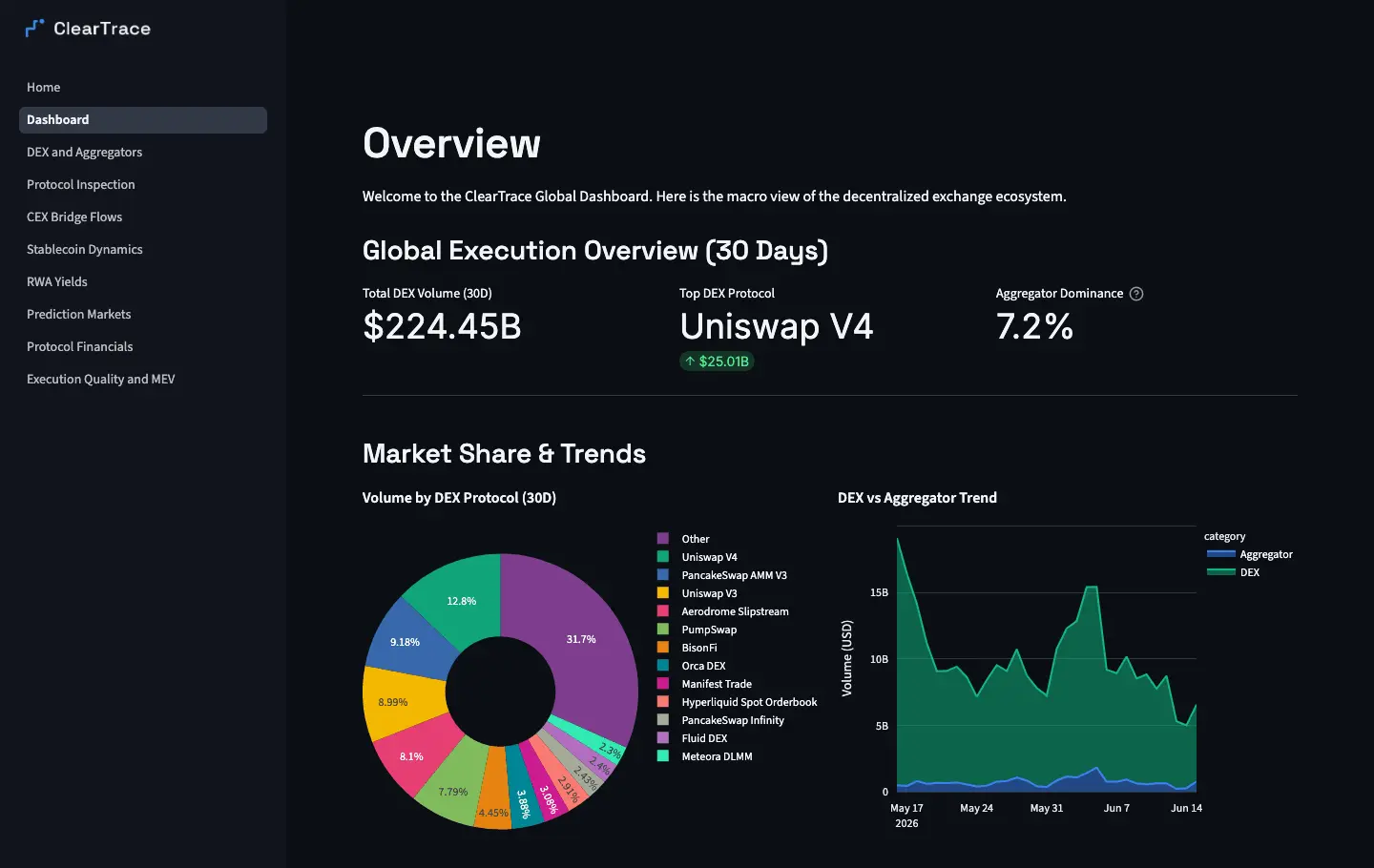The image size is (1374, 868).
Task: Click the Overview heading
Action: point(451,144)
